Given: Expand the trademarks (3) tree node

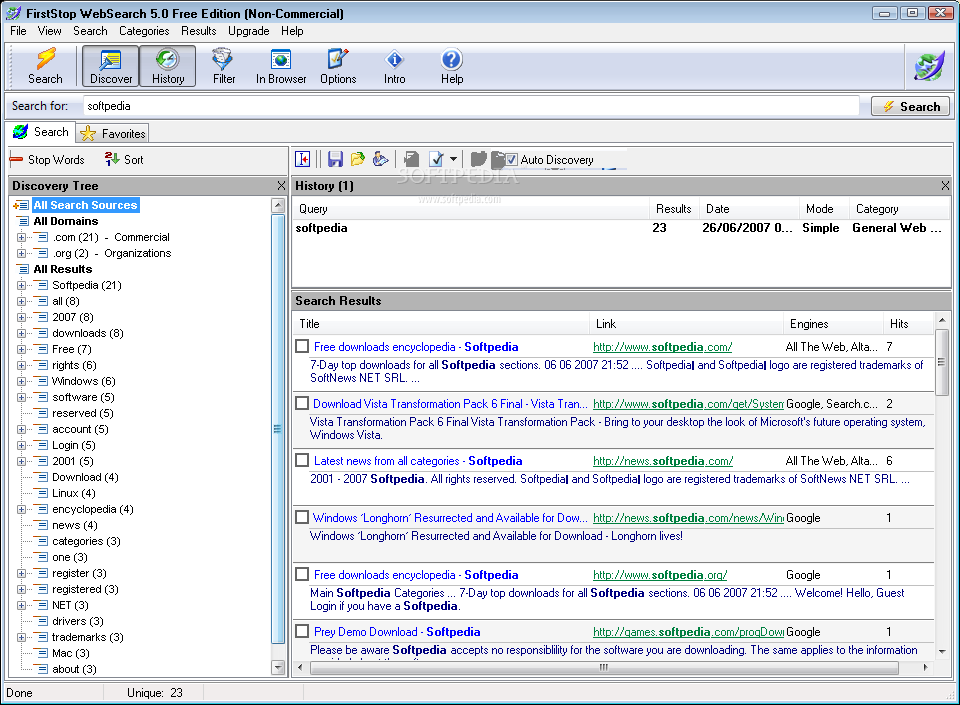Looking at the screenshot, I should click(21, 637).
